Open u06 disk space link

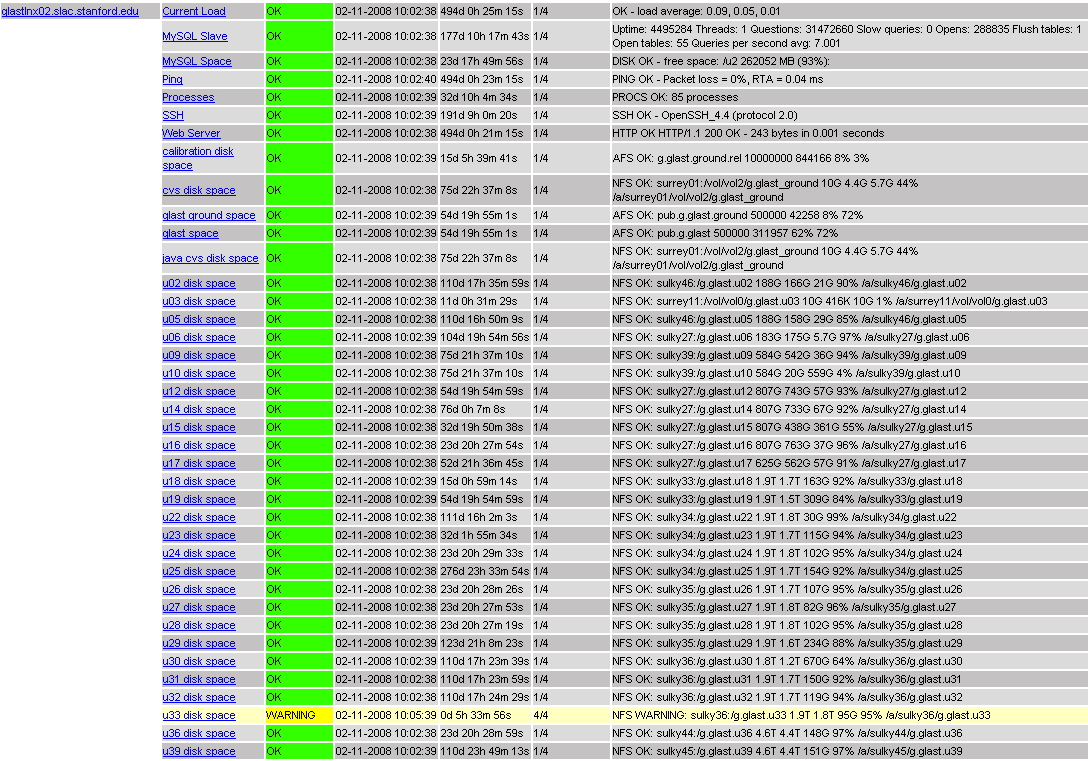pos(199,337)
